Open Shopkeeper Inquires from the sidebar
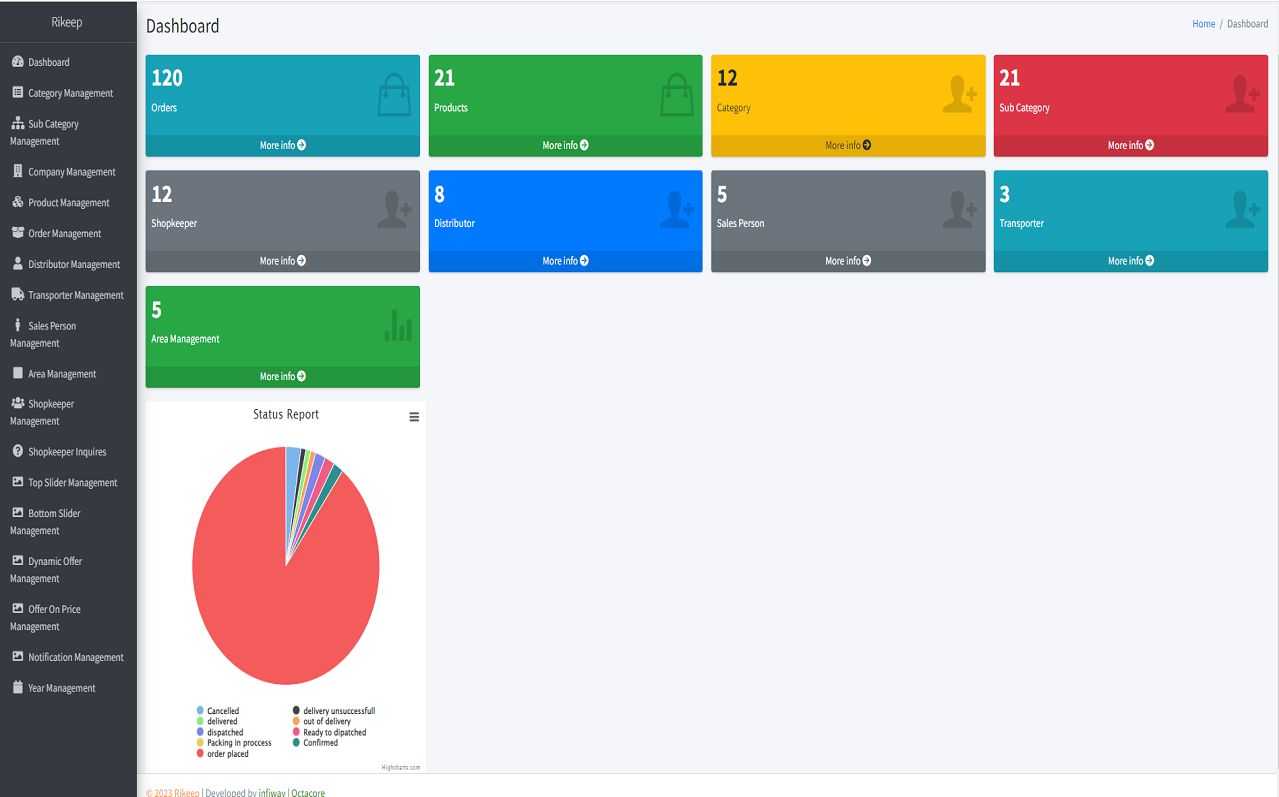 [16, 451]
